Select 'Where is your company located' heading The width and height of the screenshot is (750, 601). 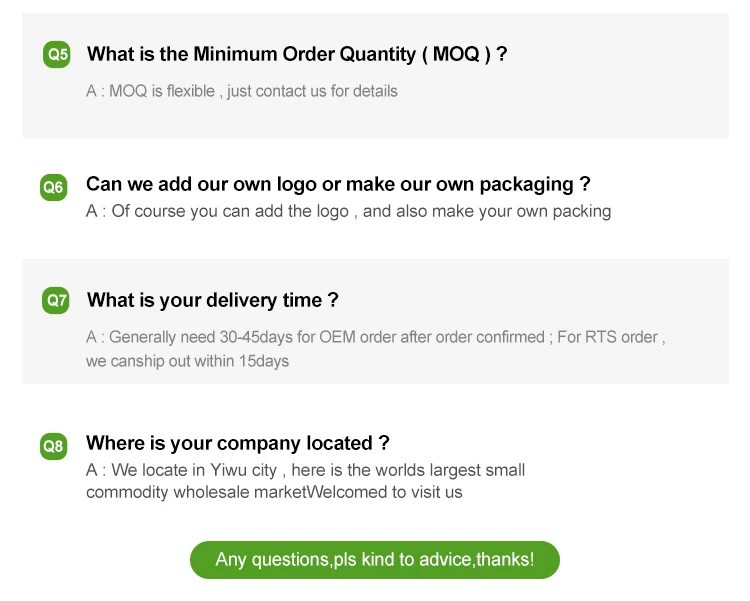[x=237, y=443]
